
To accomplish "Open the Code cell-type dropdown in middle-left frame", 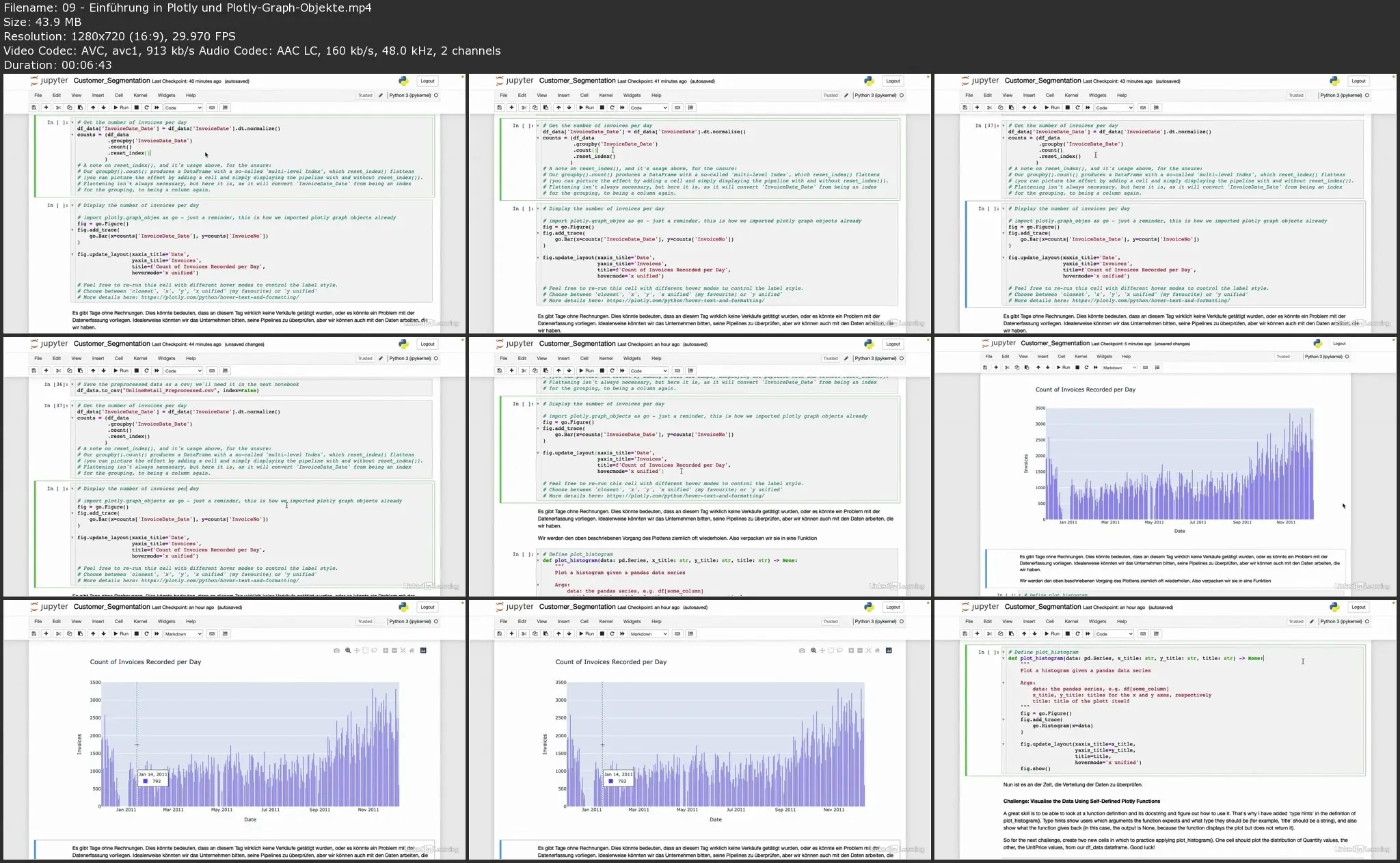I will click(183, 370).
